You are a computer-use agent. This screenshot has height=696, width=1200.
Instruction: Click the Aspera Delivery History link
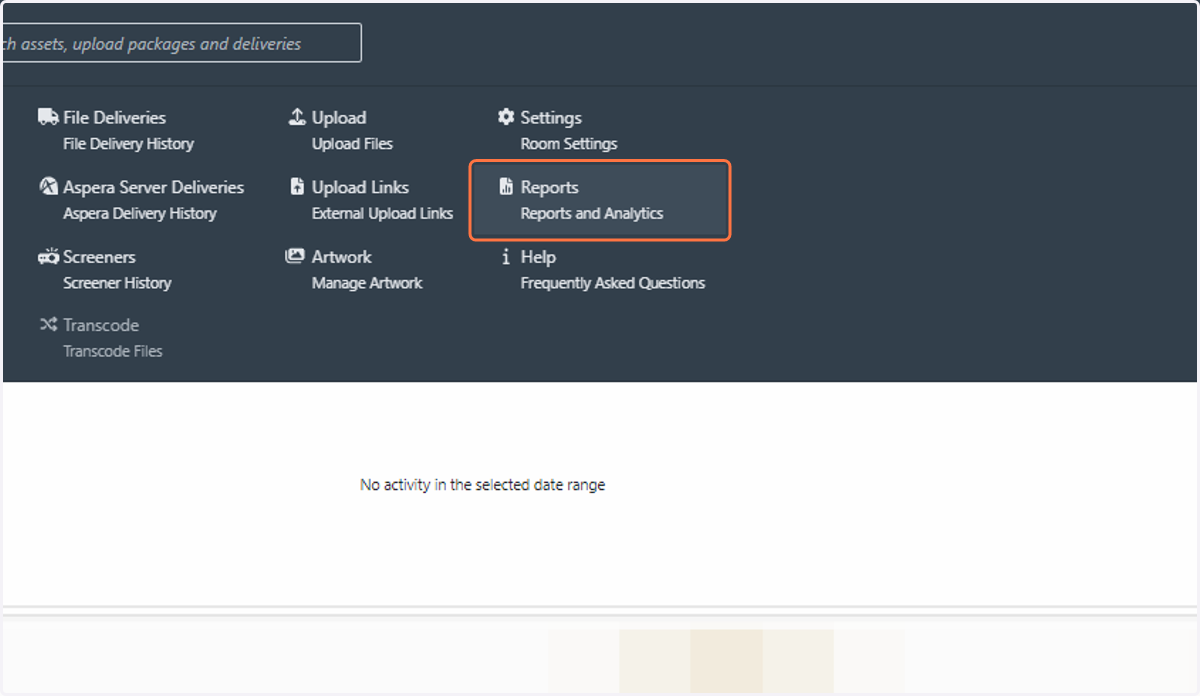(140, 214)
